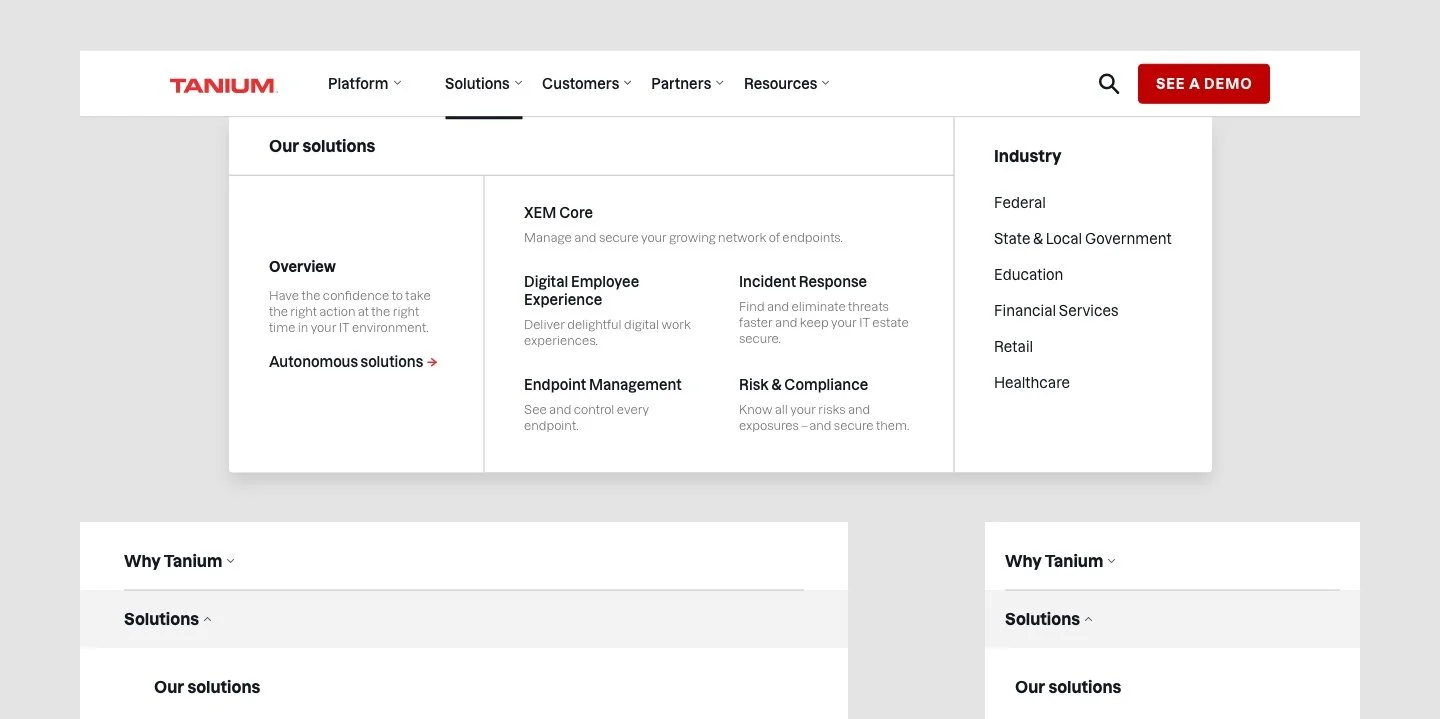Screen dimensions: 1440x719
Task: Select Healthcare under Industry
Action: pyautogui.click(x=1032, y=383)
